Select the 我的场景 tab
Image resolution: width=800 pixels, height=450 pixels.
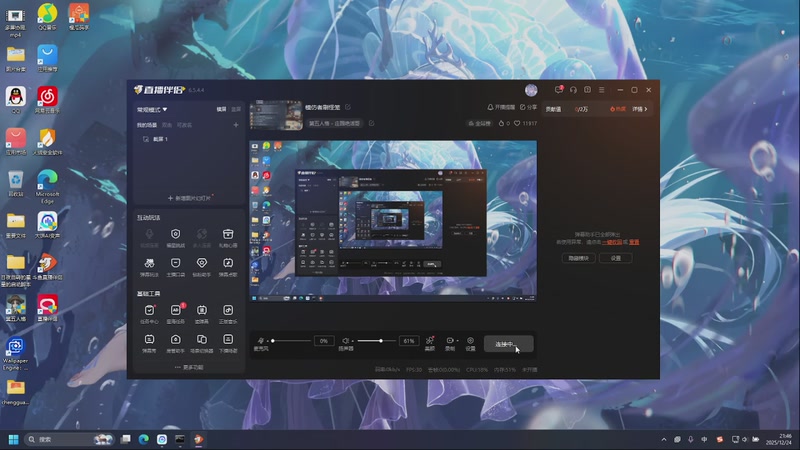pyautogui.click(x=146, y=125)
